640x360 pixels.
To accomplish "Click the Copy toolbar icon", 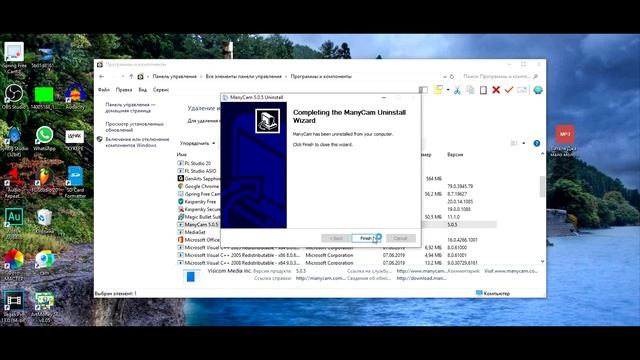I will point(470,90).
